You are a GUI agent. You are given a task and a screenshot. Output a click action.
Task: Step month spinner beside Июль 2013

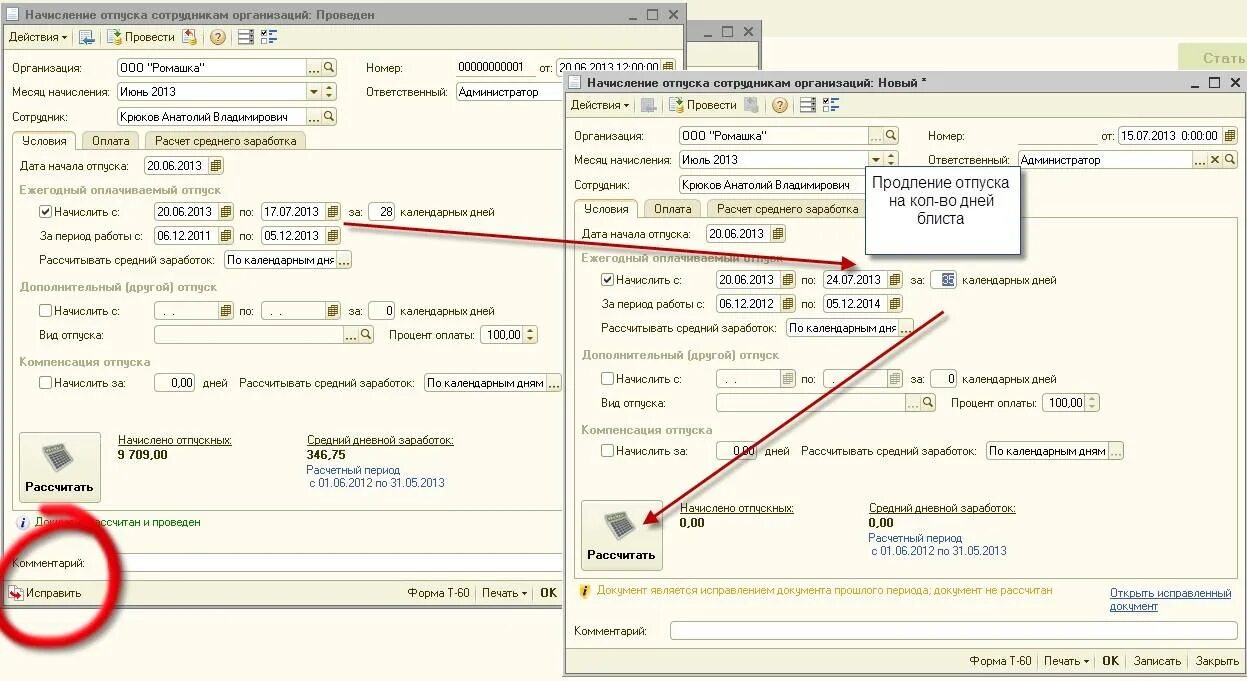(x=892, y=160)
